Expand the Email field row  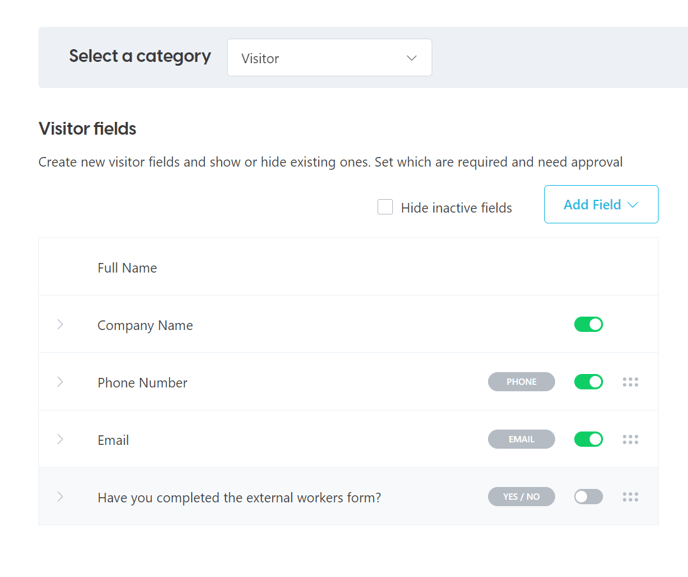[x=60, y=439]
